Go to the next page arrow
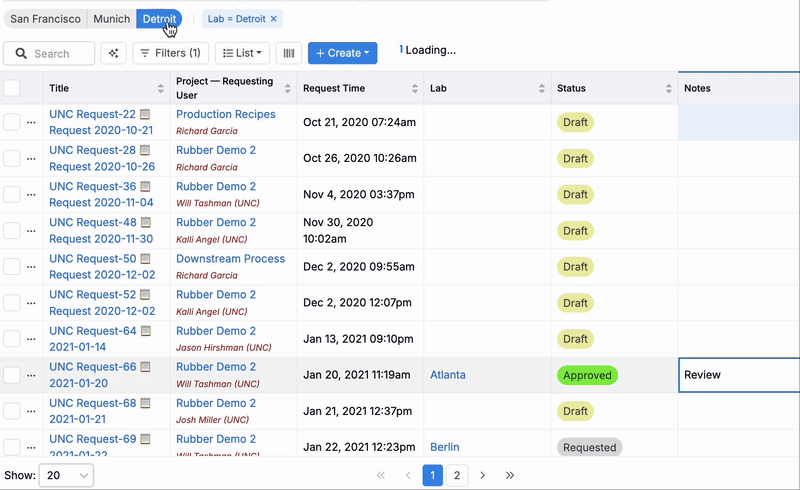The image size is (800, 490). coord(482,476)
